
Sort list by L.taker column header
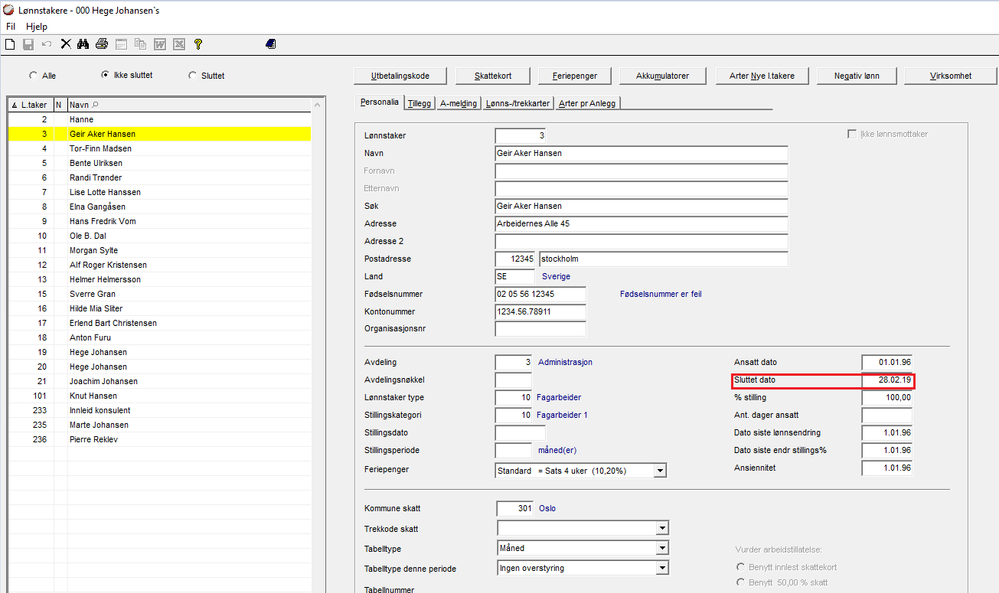[x=31, y=104]
